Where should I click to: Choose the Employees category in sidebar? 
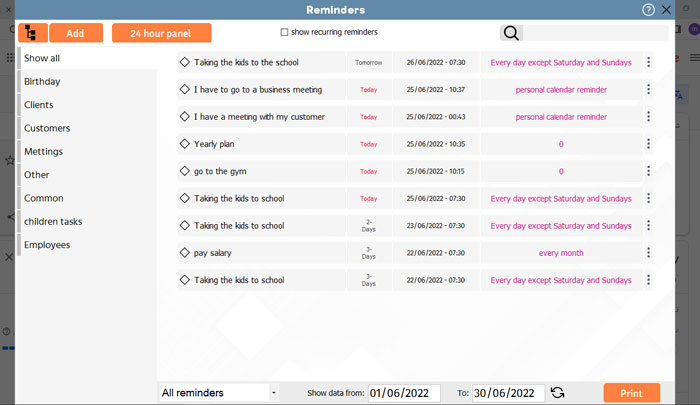[47, 245]
